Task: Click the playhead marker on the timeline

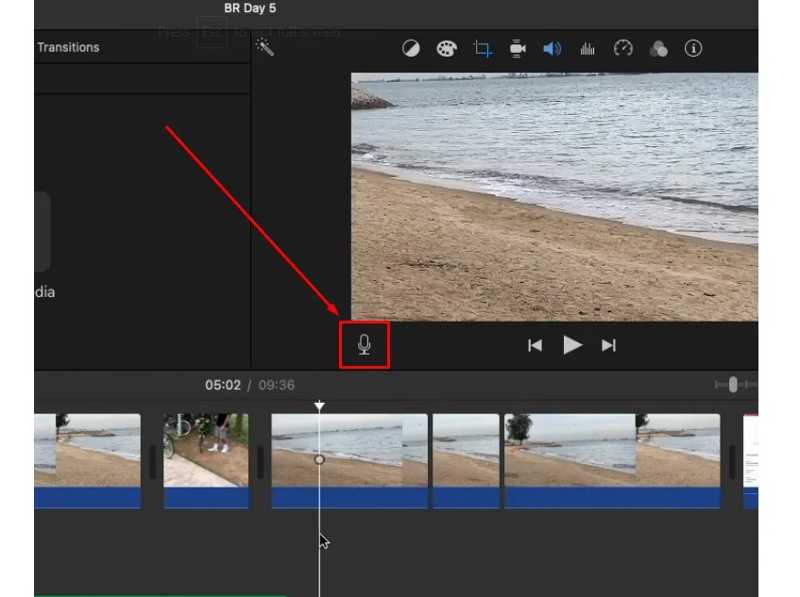Action: tap(319, 406)
